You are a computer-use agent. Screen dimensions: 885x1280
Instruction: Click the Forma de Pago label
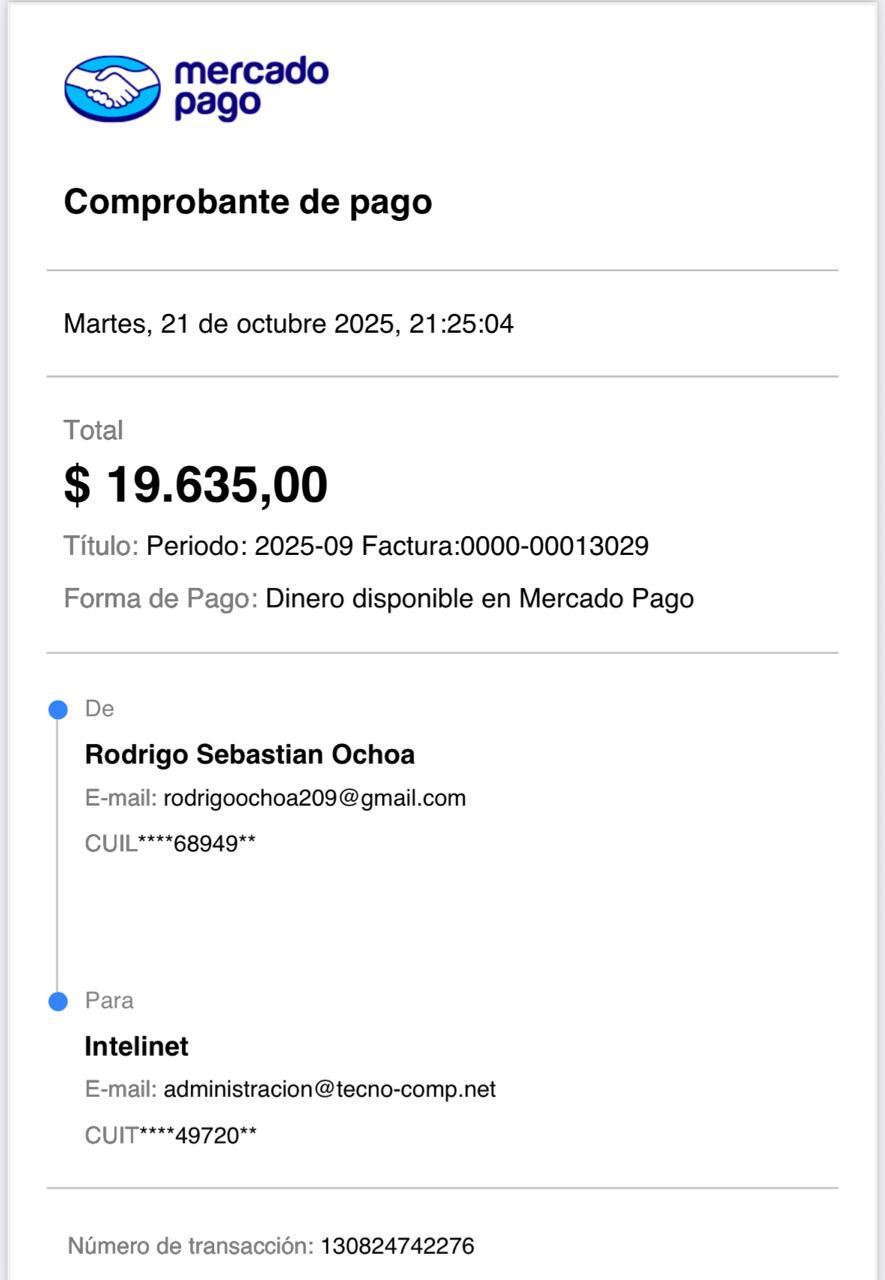(161, 599)
